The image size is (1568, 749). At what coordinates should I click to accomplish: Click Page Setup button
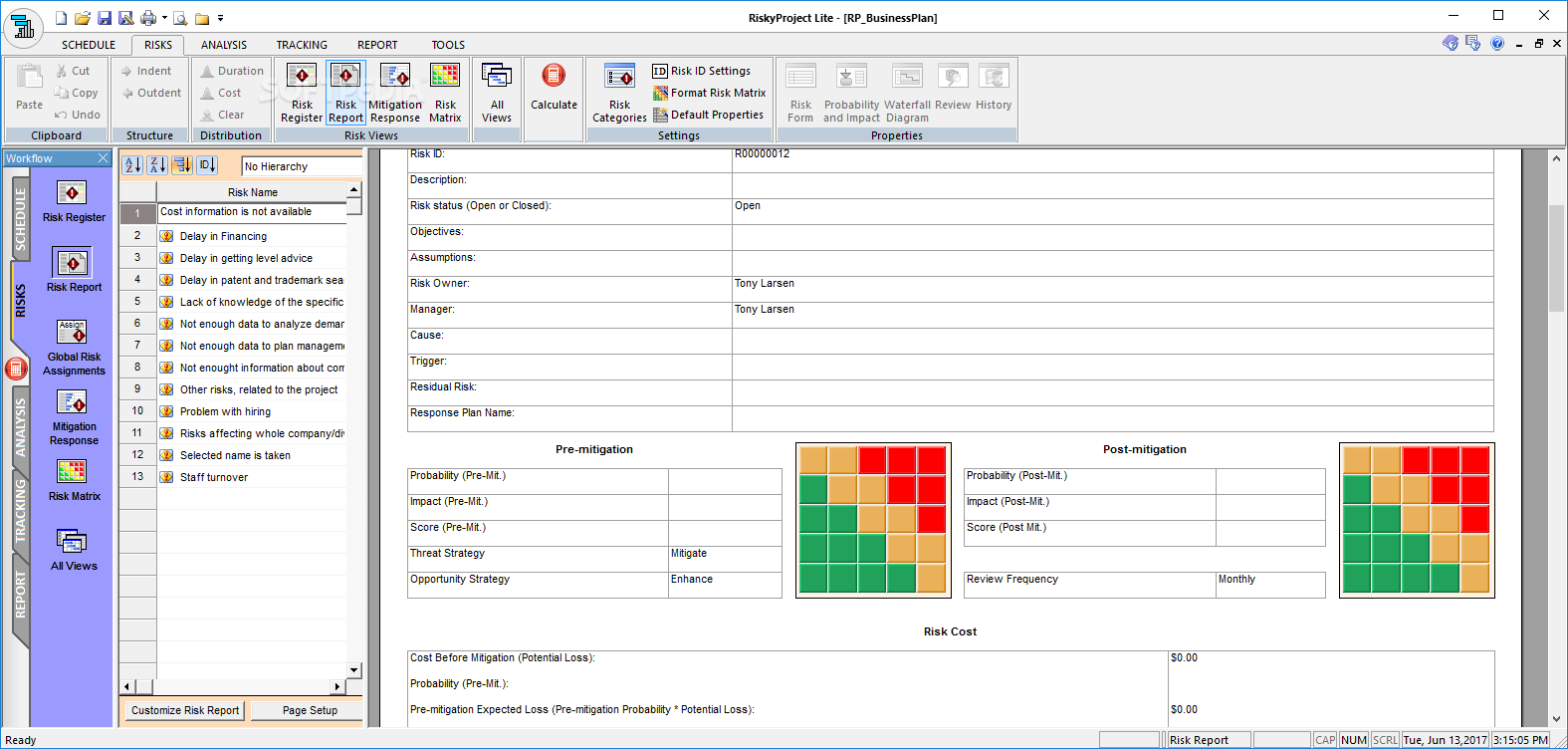tap(310, 710)
